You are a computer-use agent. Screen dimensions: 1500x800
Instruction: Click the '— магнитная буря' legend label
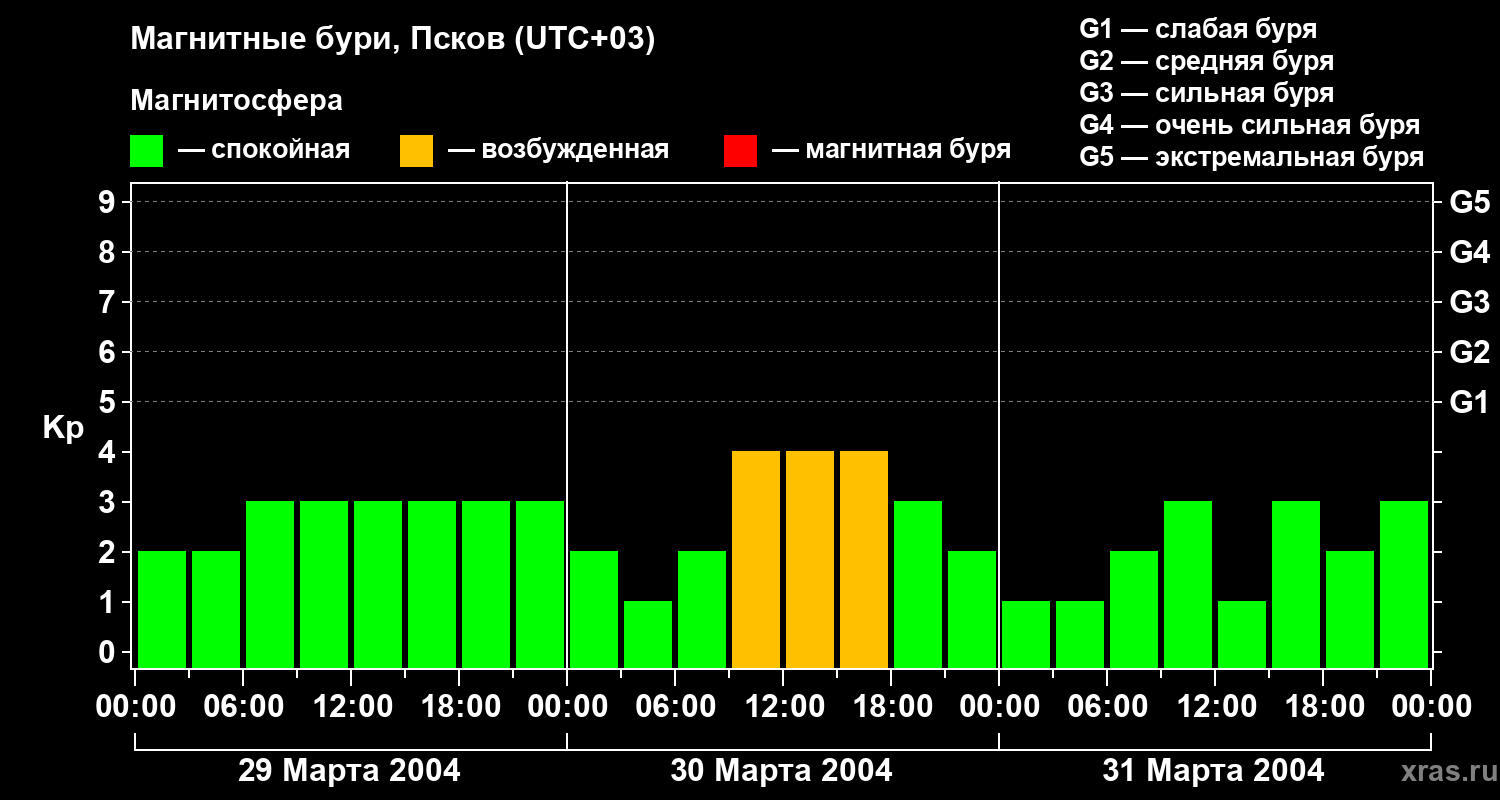coord(891,150)
